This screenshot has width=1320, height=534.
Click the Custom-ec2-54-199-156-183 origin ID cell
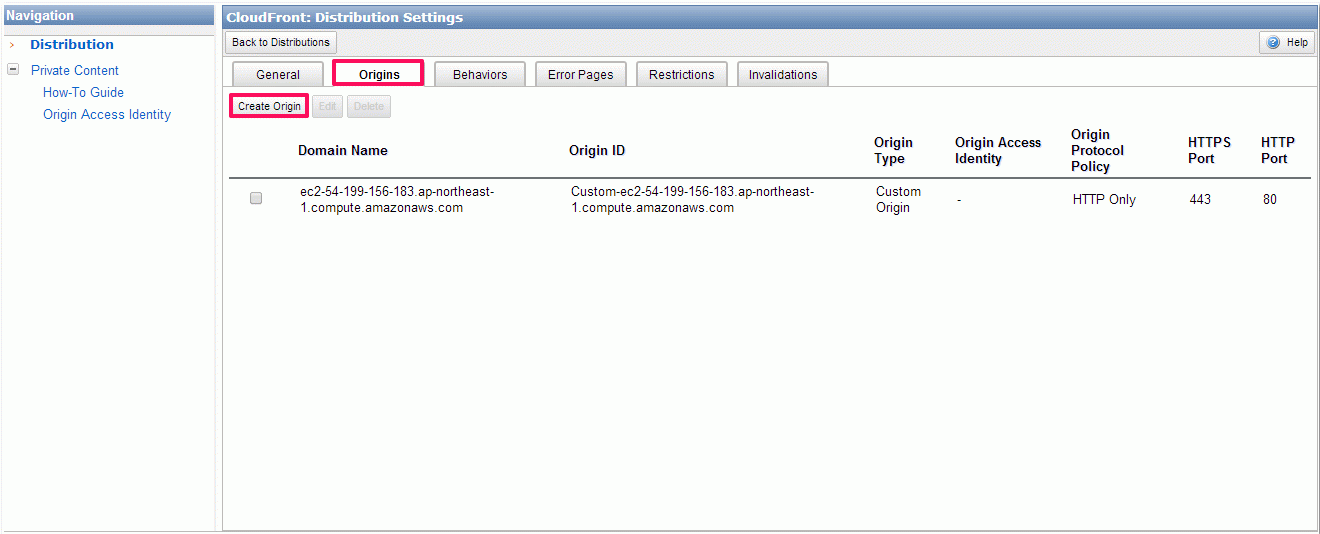[x=692, y=200]
